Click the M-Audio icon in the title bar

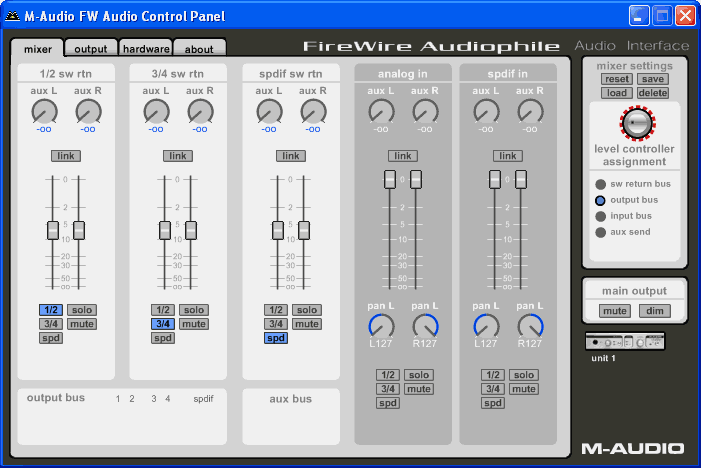[x=12, y=16]
